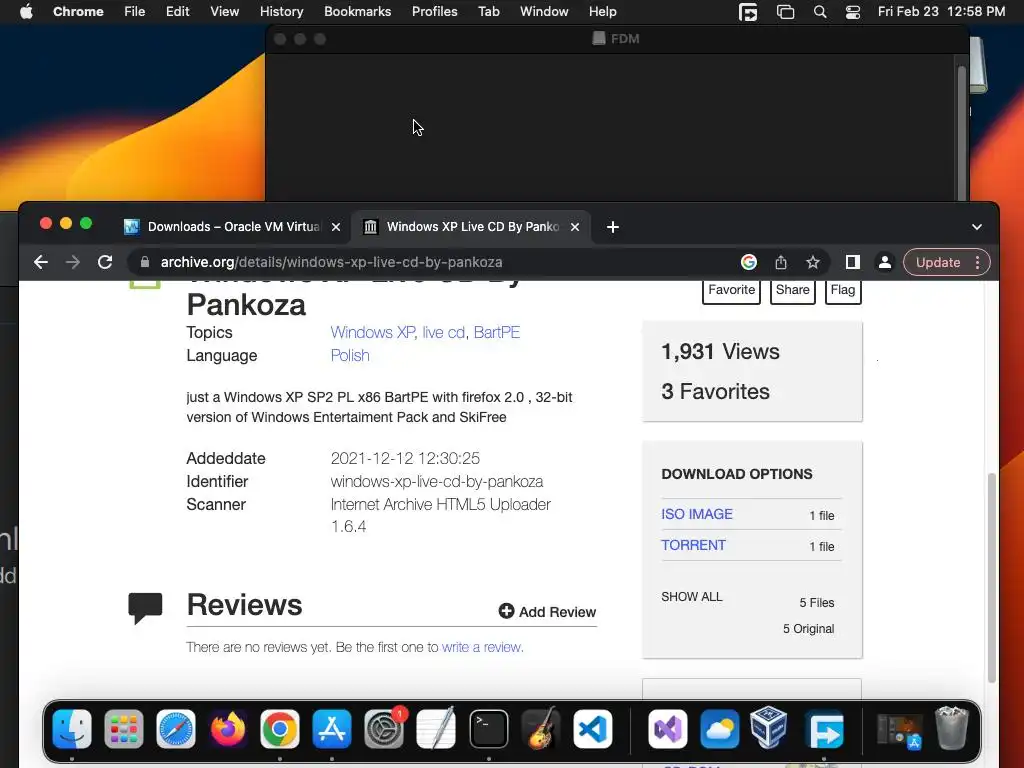
Task: Click the Chrome dock icon
Action: tap(280, 729)
